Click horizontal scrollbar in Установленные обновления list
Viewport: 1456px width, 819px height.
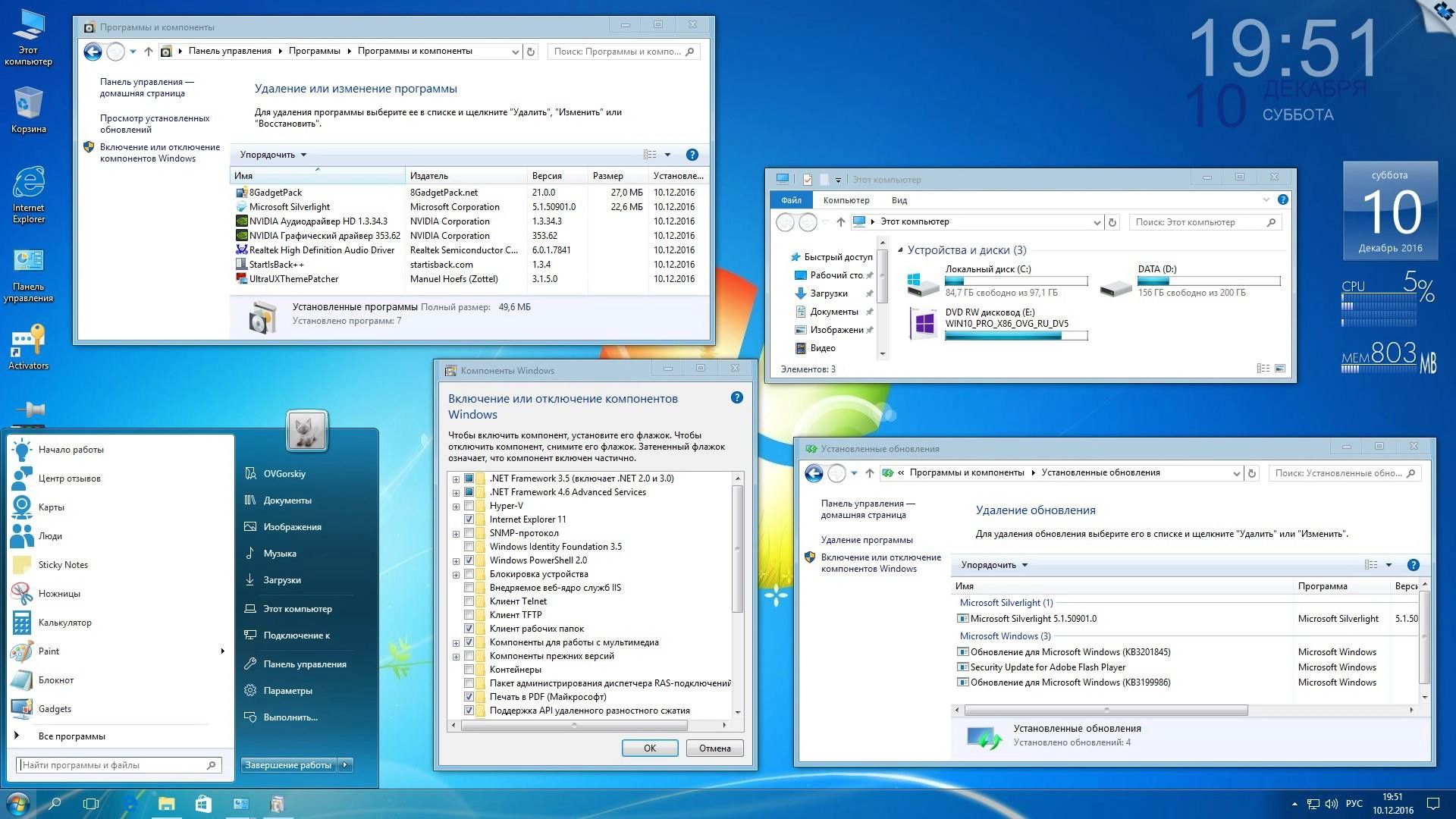click(x=1106, y=711)
